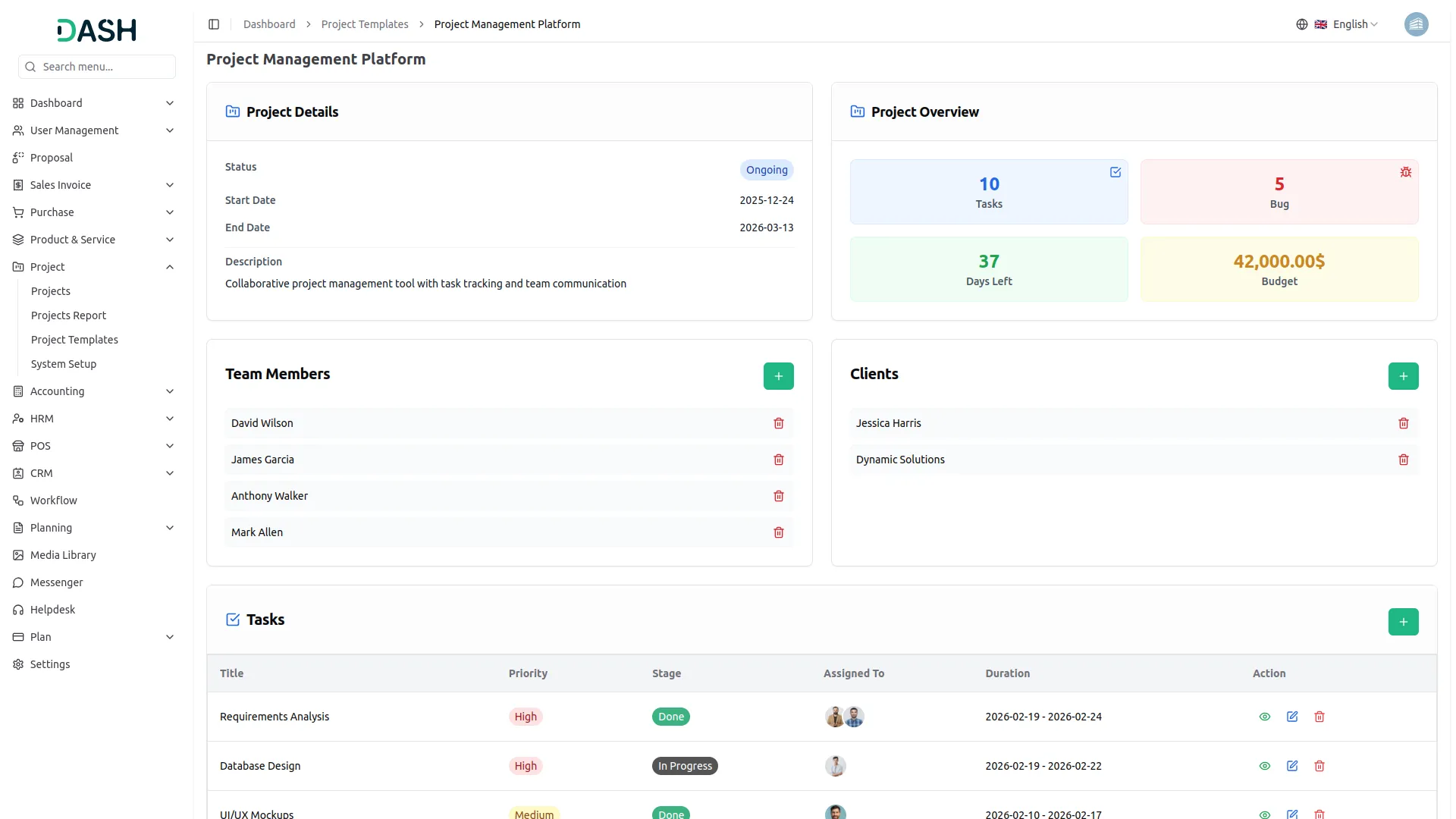Remove client Jessica Harris

coord(1403,423)
